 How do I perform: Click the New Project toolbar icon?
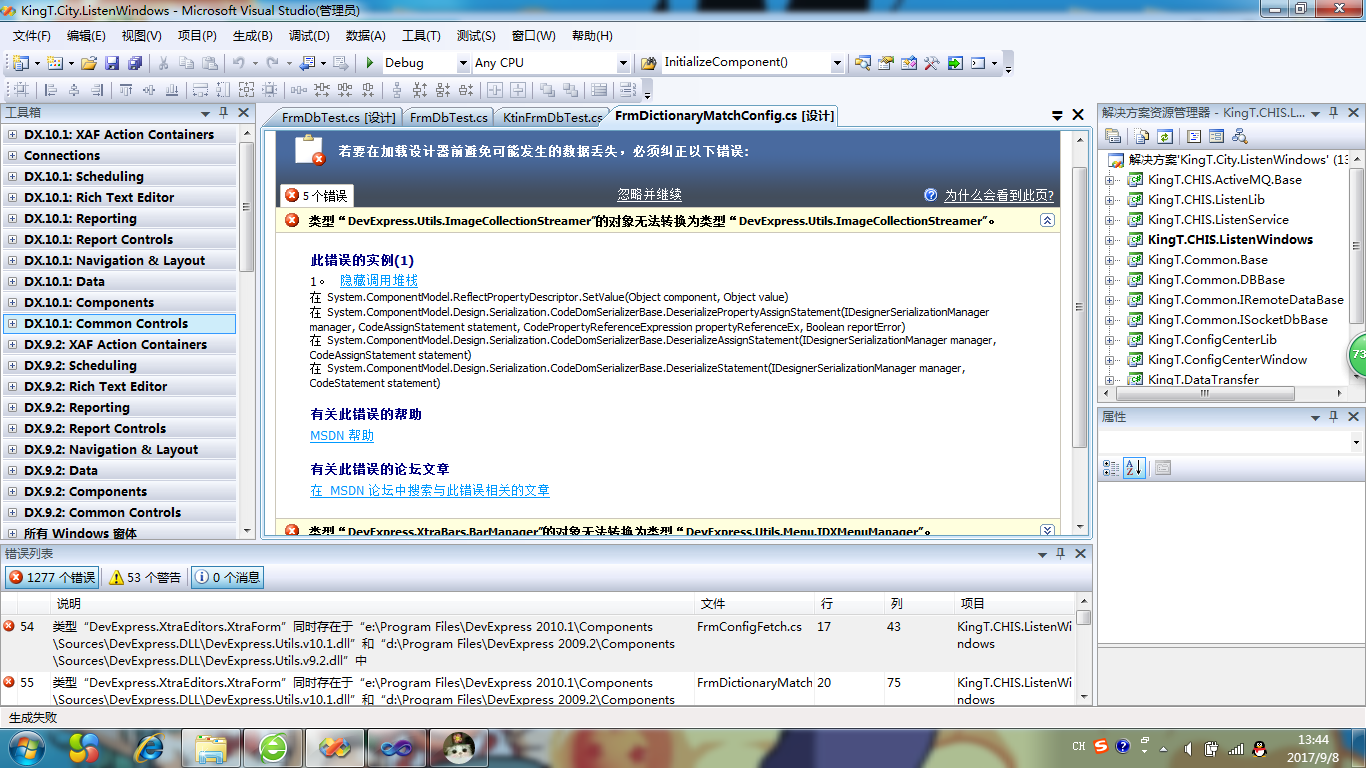pos(21,63)
